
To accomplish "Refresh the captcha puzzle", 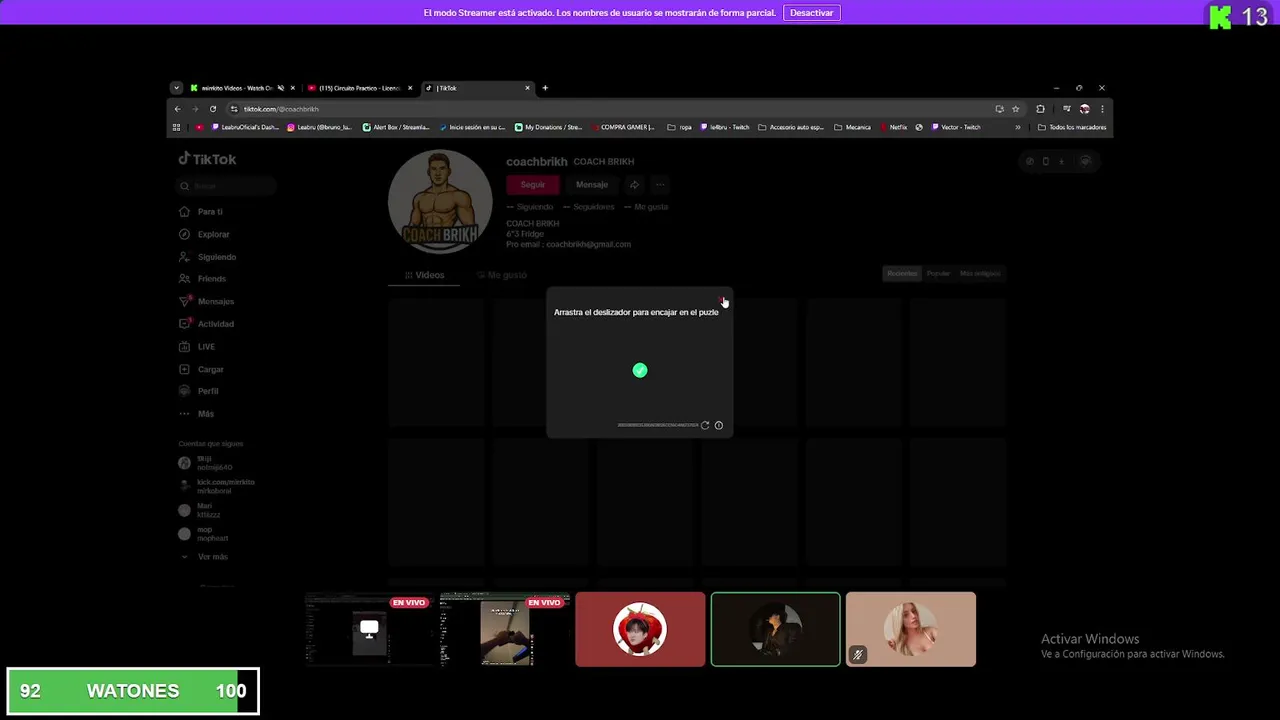I will [705, 425].
